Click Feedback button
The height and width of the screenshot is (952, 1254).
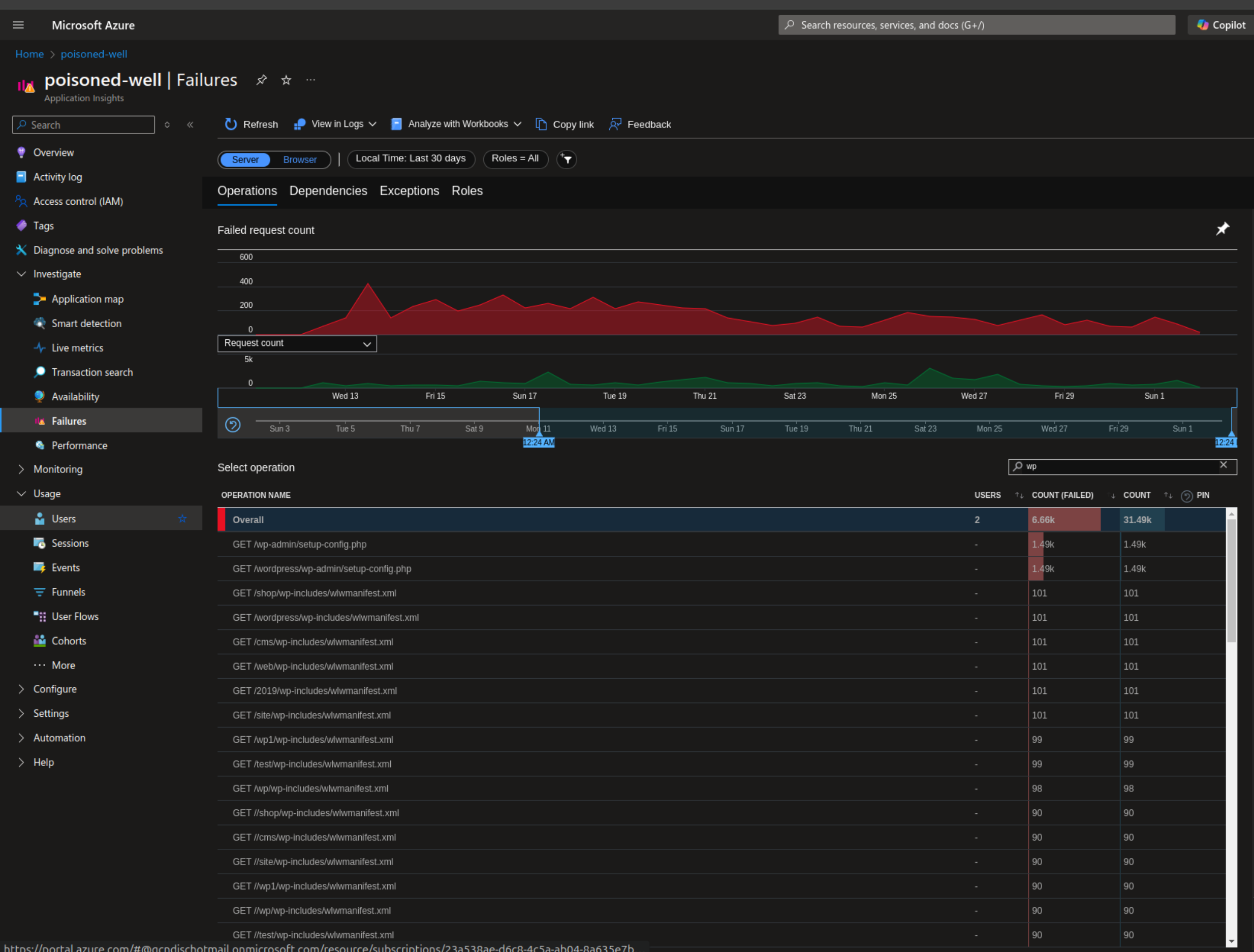click(x=640, y=124)
